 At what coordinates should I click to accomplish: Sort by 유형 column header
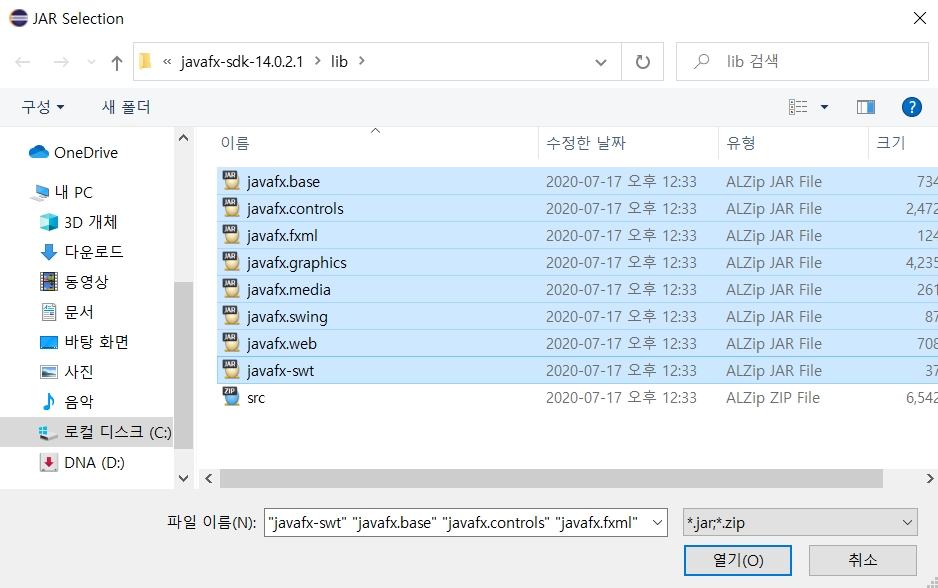(x=741, y=143)
